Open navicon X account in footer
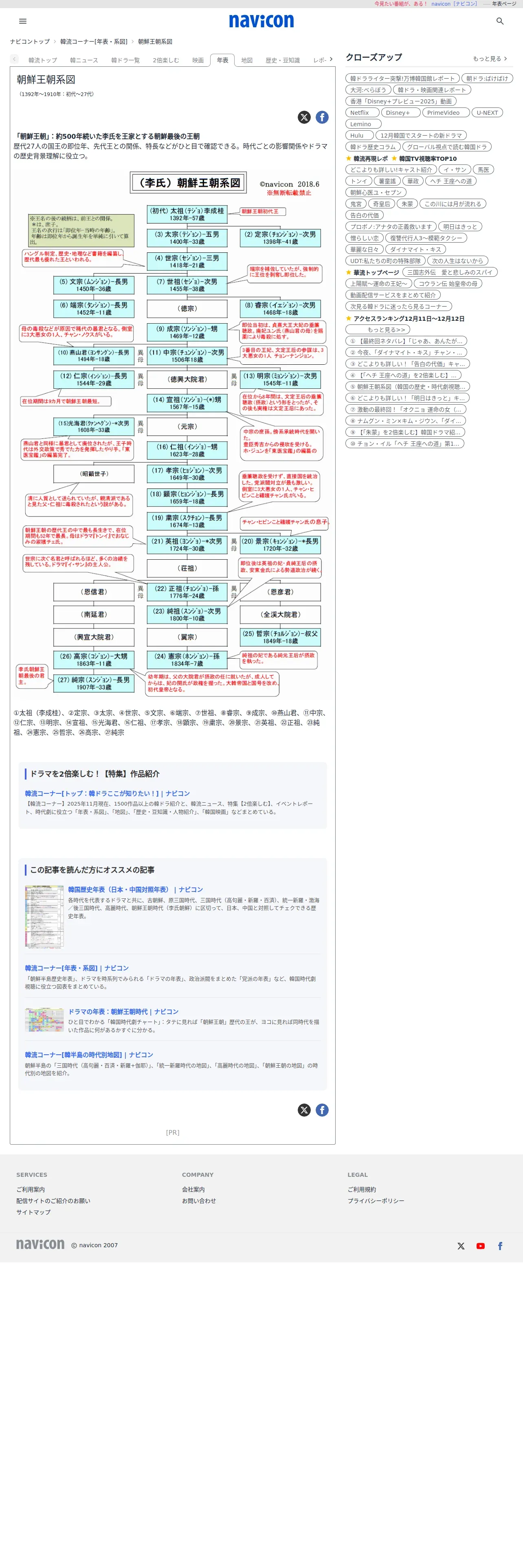523x1568 pixels. pos(461,1246)
